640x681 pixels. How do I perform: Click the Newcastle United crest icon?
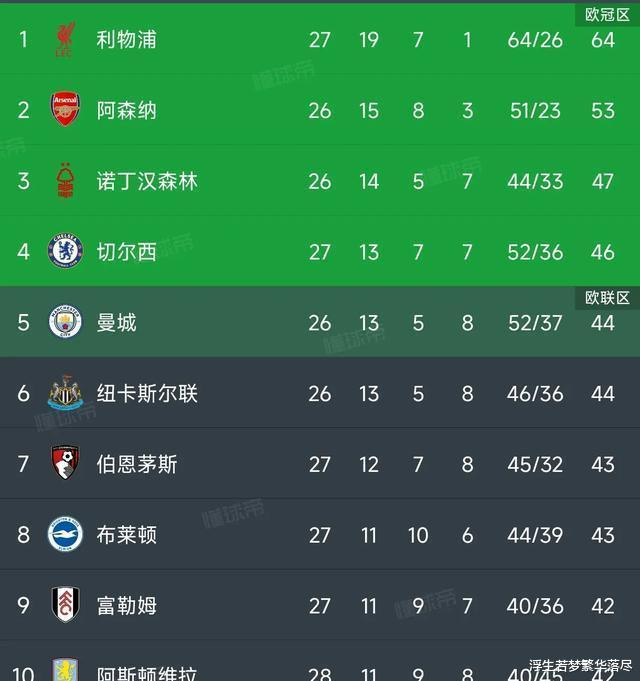(66, 393)
